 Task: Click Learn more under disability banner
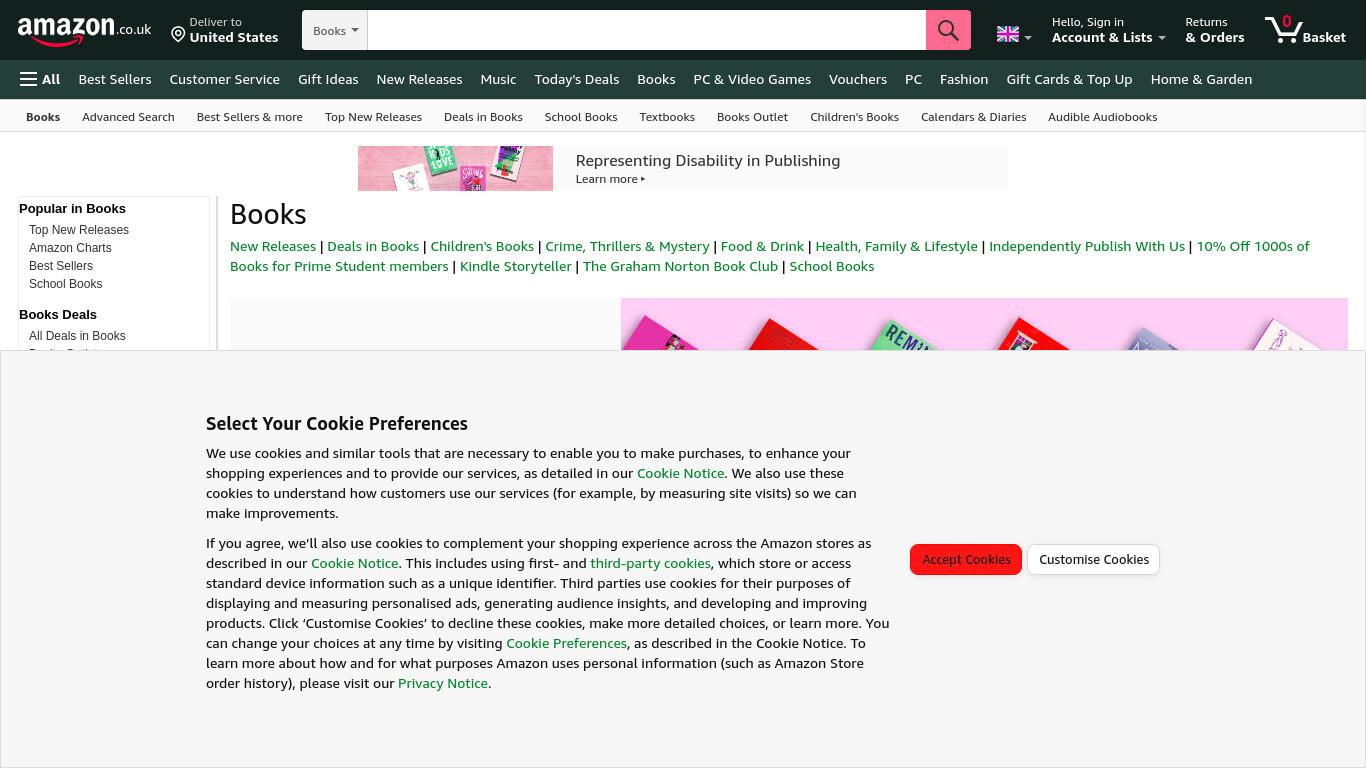[x=610, y=179]
